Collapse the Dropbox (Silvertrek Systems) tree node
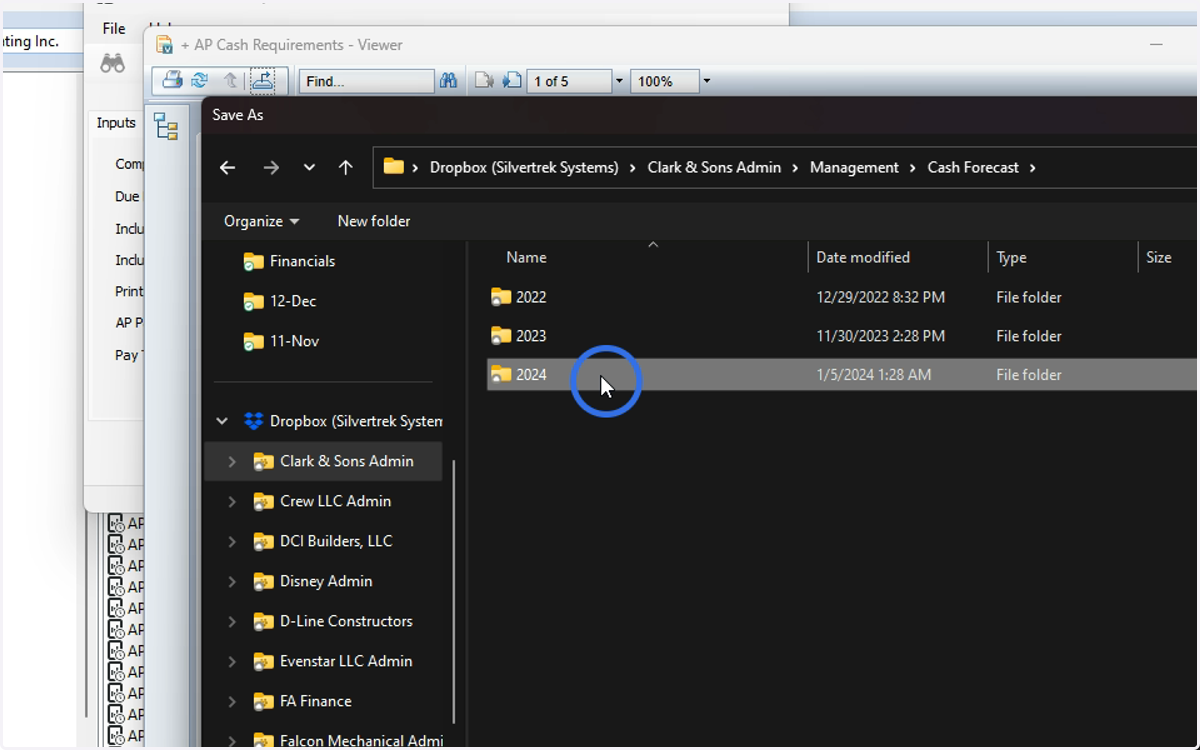Screen dimensions: 1200x750 coord(222,421)
